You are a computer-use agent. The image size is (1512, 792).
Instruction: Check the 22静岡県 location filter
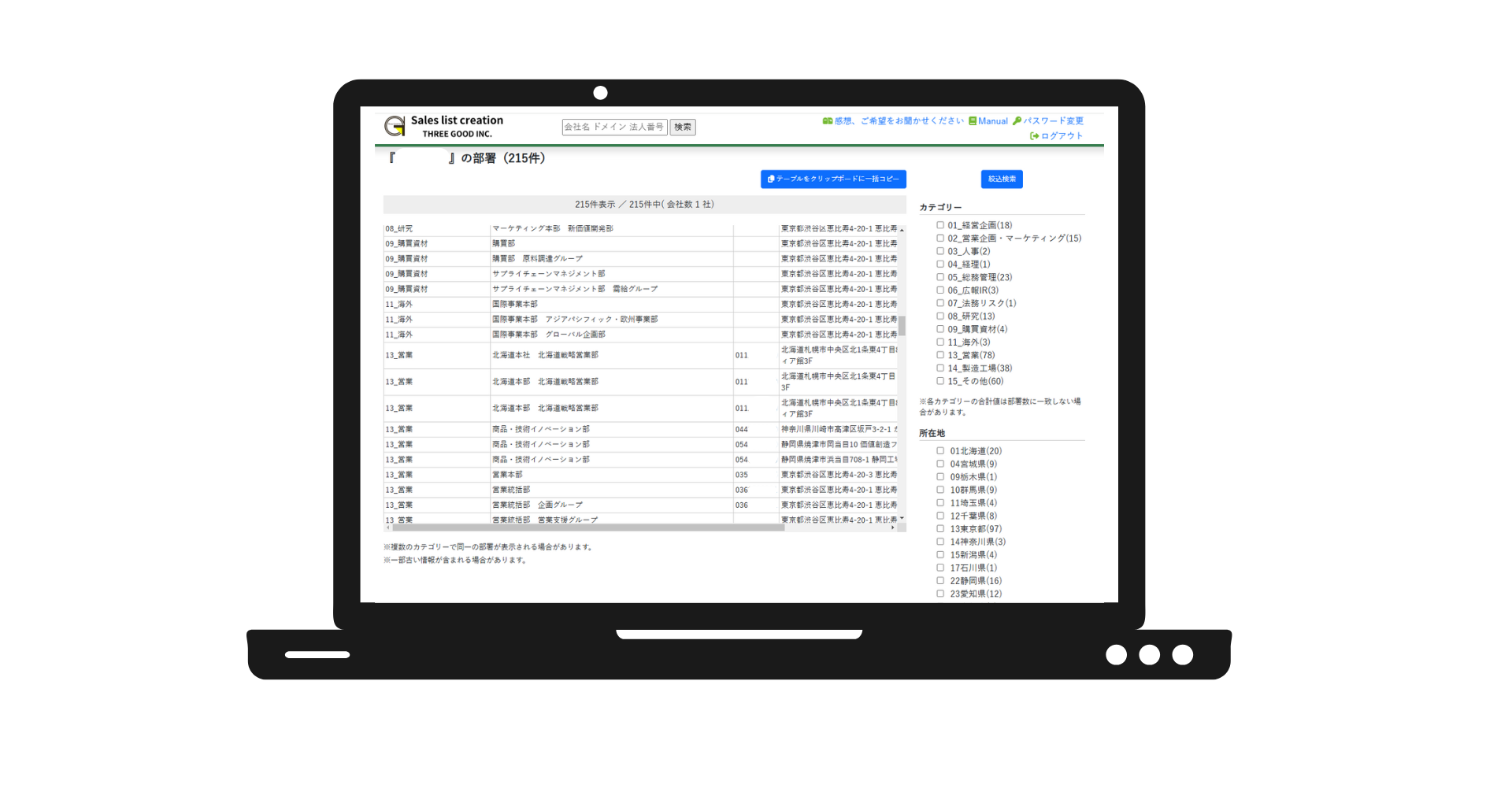(x=940, y=581)
